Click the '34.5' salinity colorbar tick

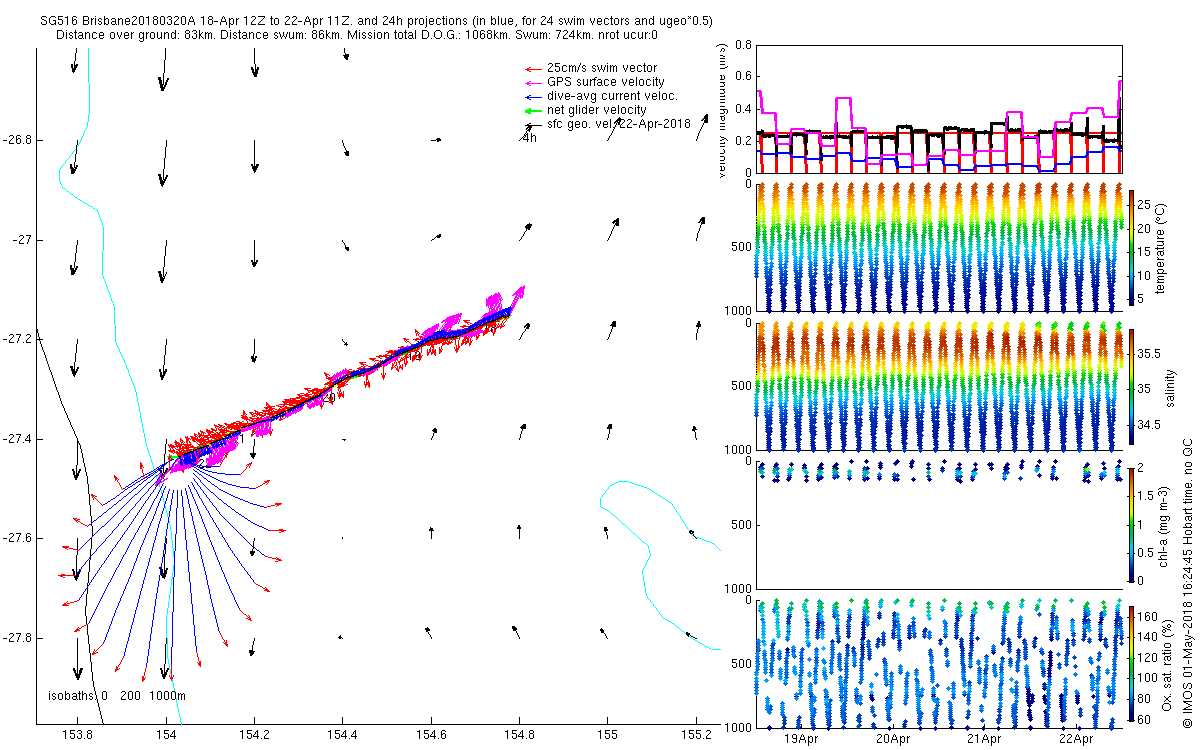[1150, 425]
